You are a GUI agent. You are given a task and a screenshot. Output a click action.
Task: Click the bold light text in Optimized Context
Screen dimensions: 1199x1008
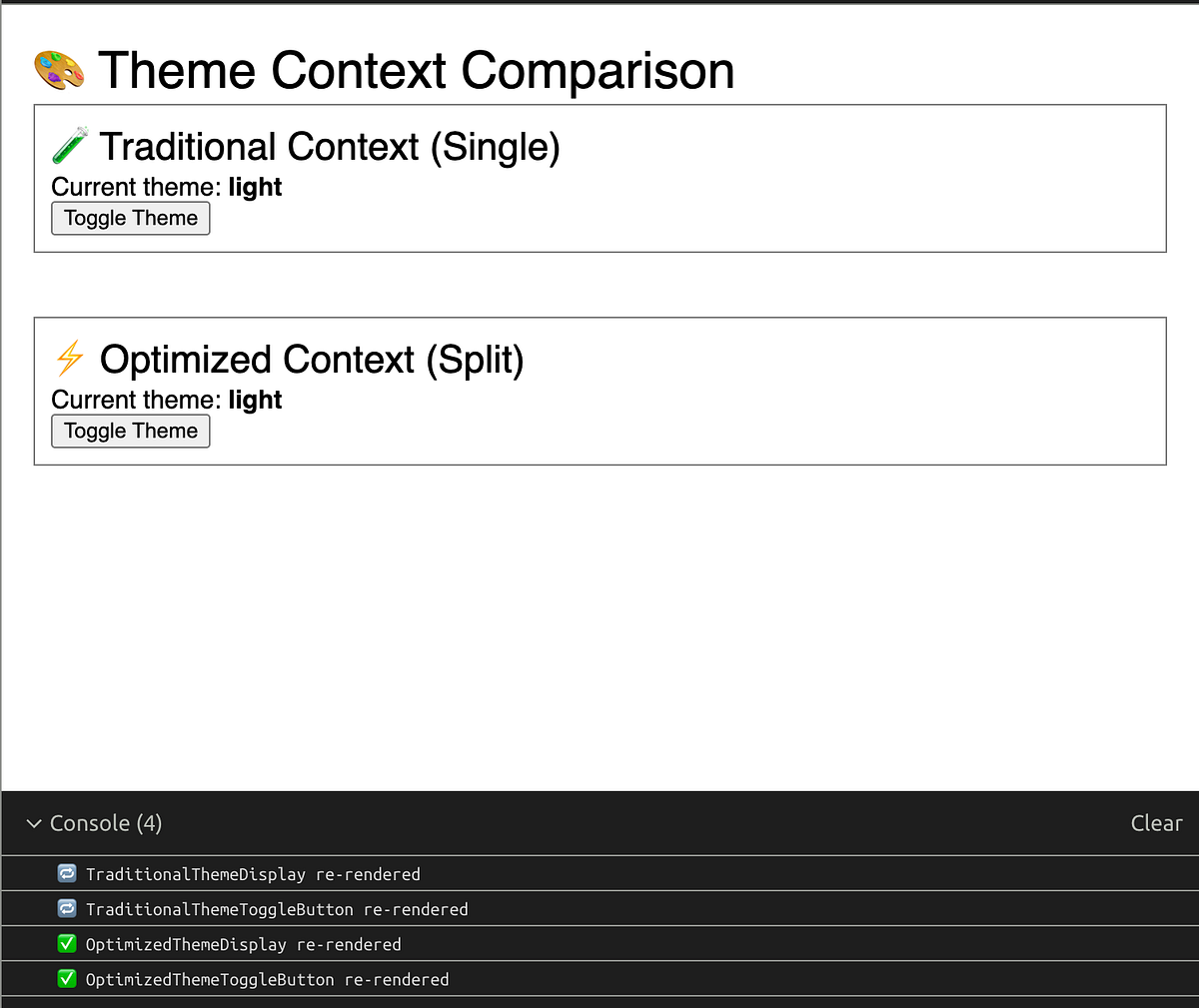(x=255, y=400)
